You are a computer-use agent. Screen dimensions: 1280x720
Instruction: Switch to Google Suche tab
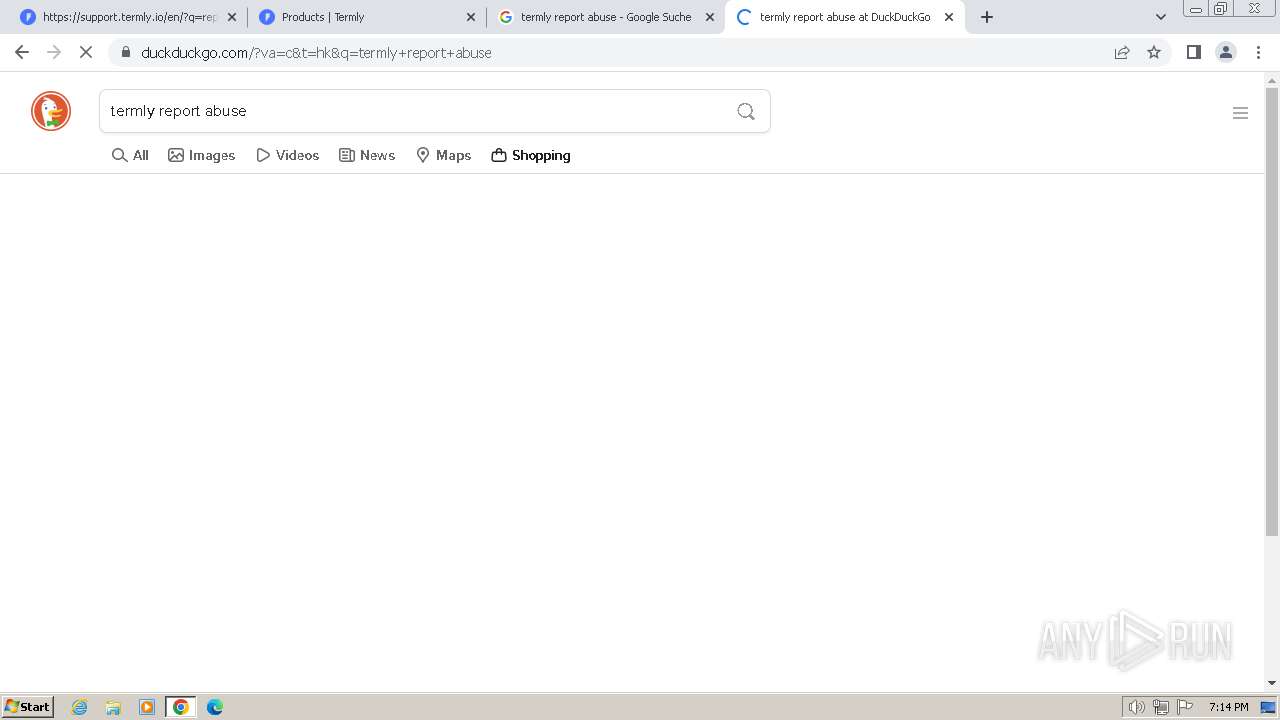coord(606,17)
